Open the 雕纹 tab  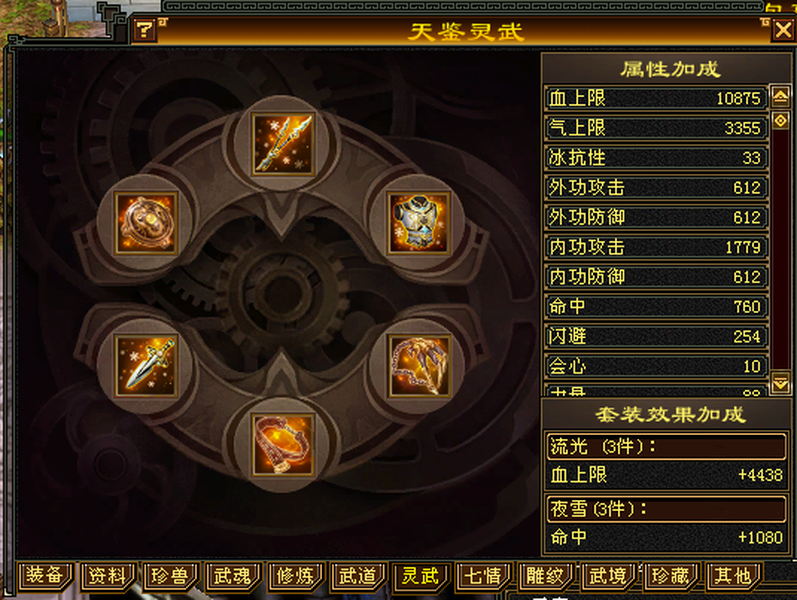click(546, 576)
